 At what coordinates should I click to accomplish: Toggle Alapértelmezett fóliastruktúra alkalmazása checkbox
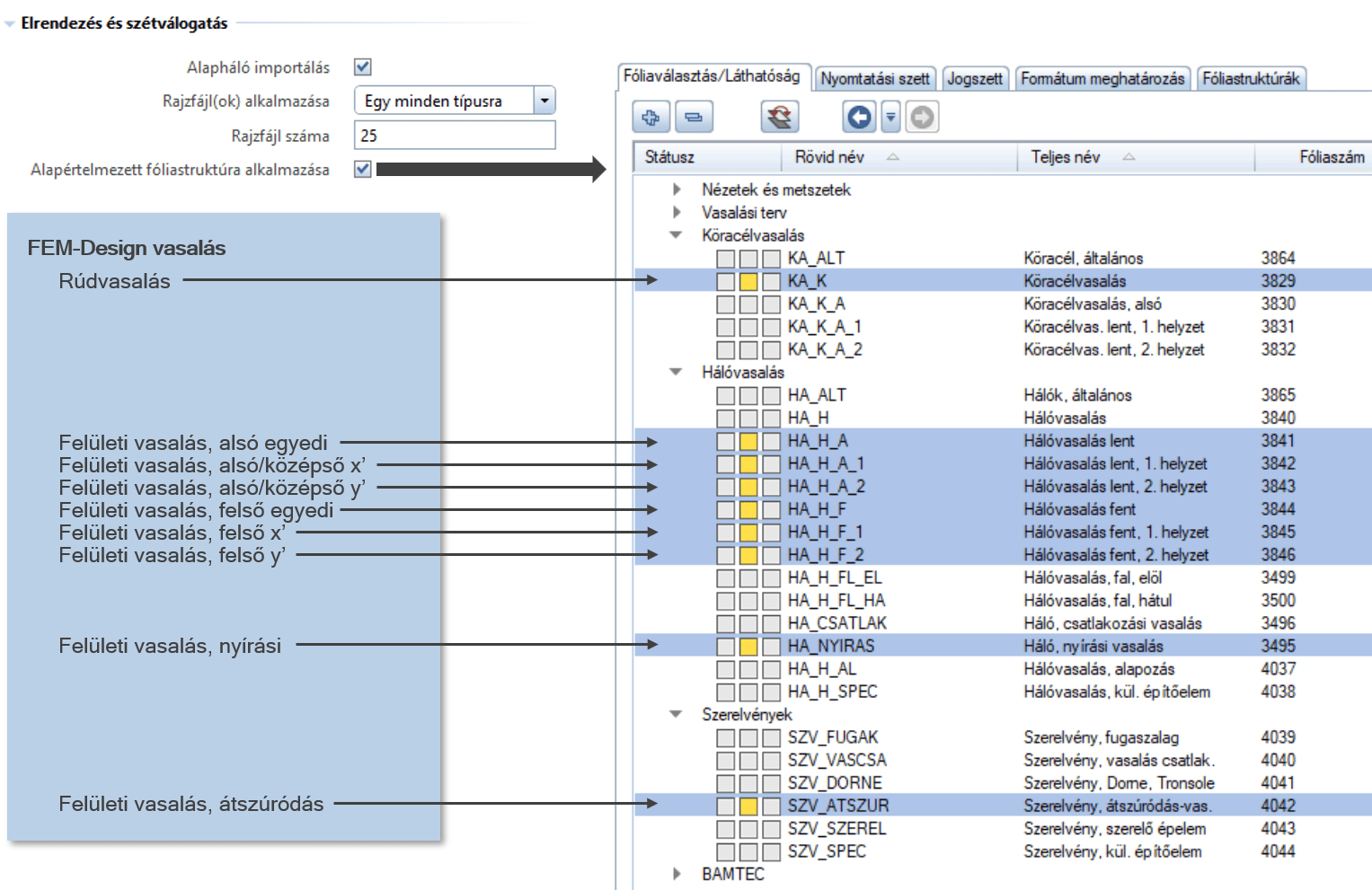point(363,169)
